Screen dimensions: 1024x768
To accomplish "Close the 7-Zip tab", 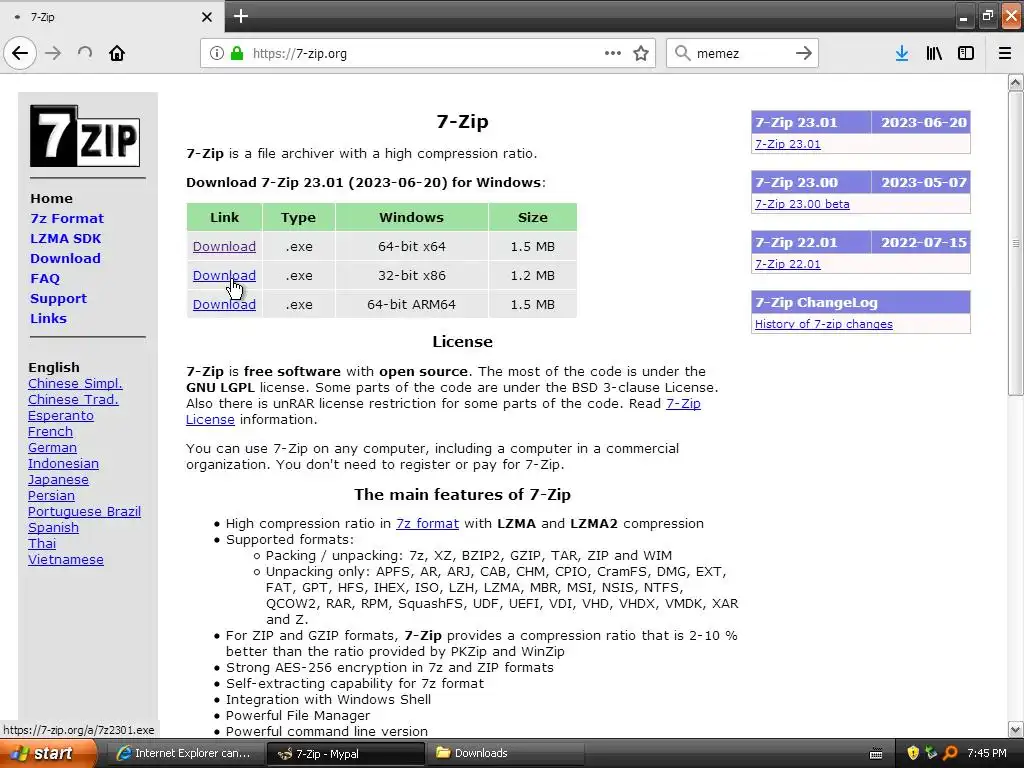I will [207, 17].
